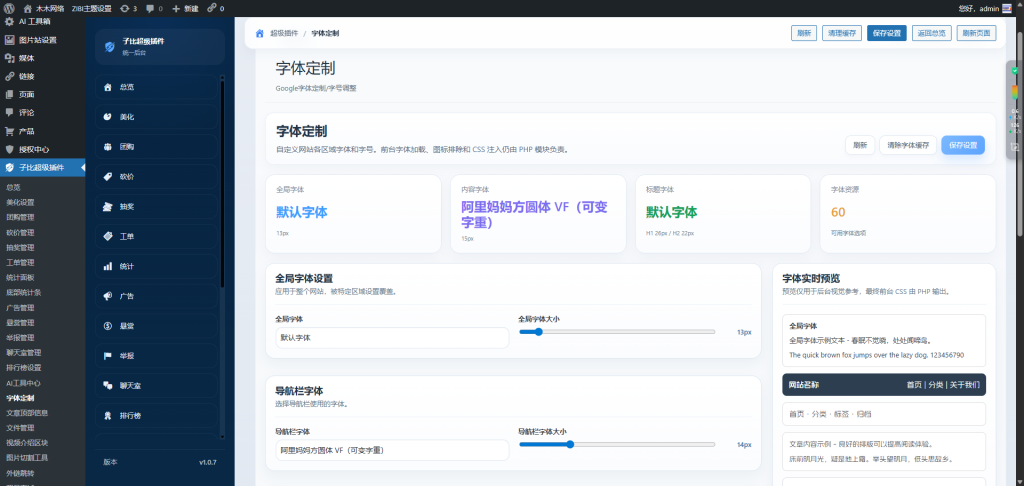Screen dimensions: 1024x486
Task: Click 返回总览 button
Action: tap(931, 33)
